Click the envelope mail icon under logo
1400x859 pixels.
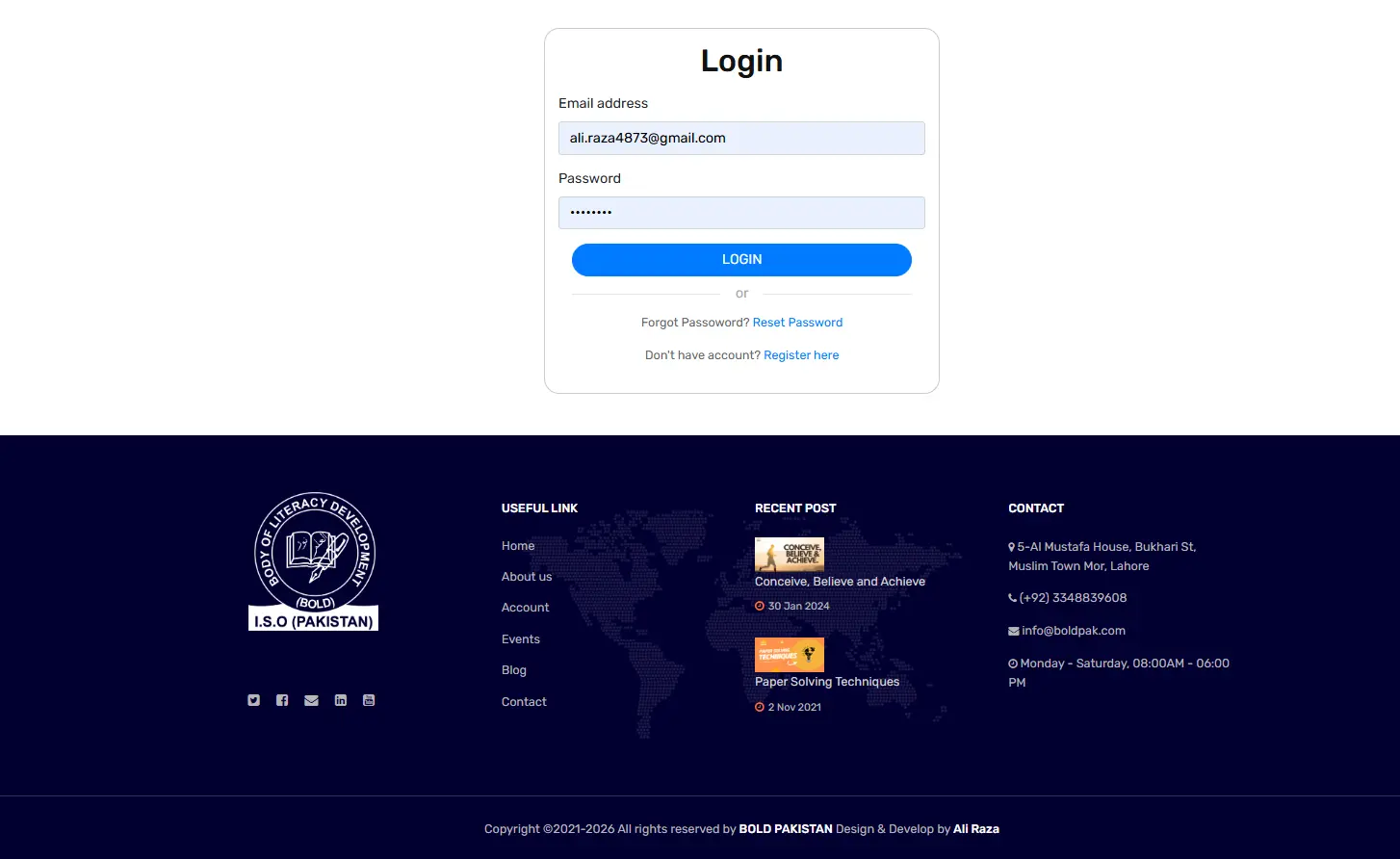pyautogui.click(x=311, y=700)
